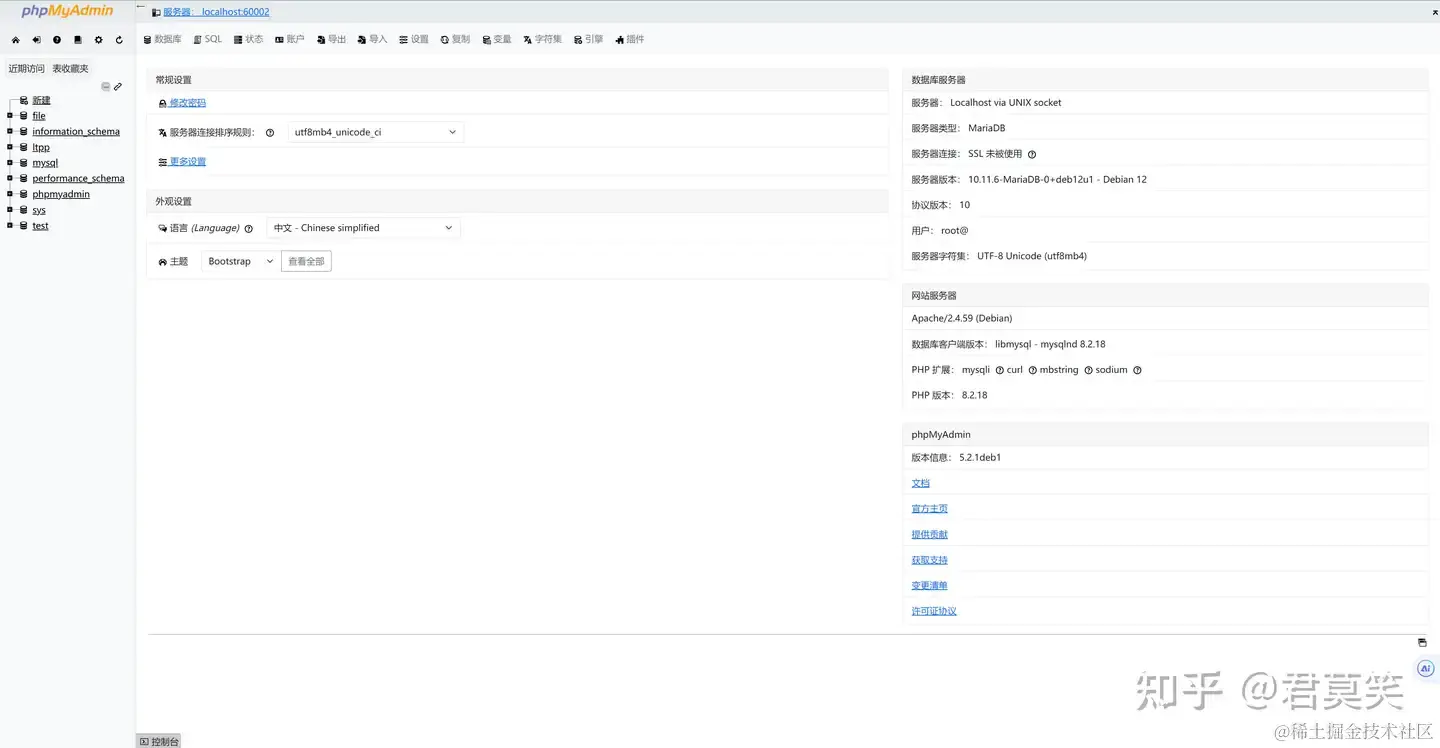This screenshot has width=1440, height=748.
Task: Click help icon after curl extension
Action: click(x=1033, y=370)
